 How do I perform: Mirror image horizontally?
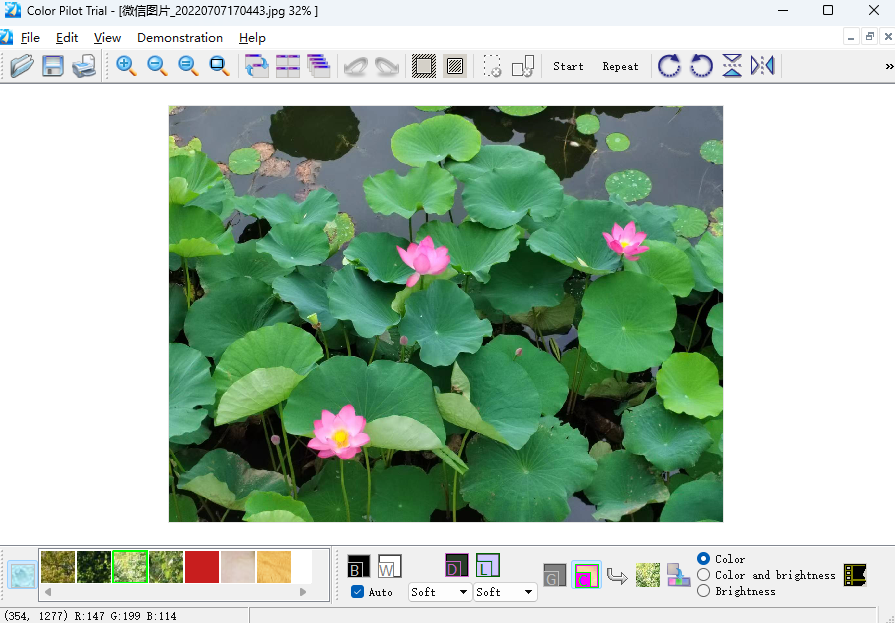(763, 66)
